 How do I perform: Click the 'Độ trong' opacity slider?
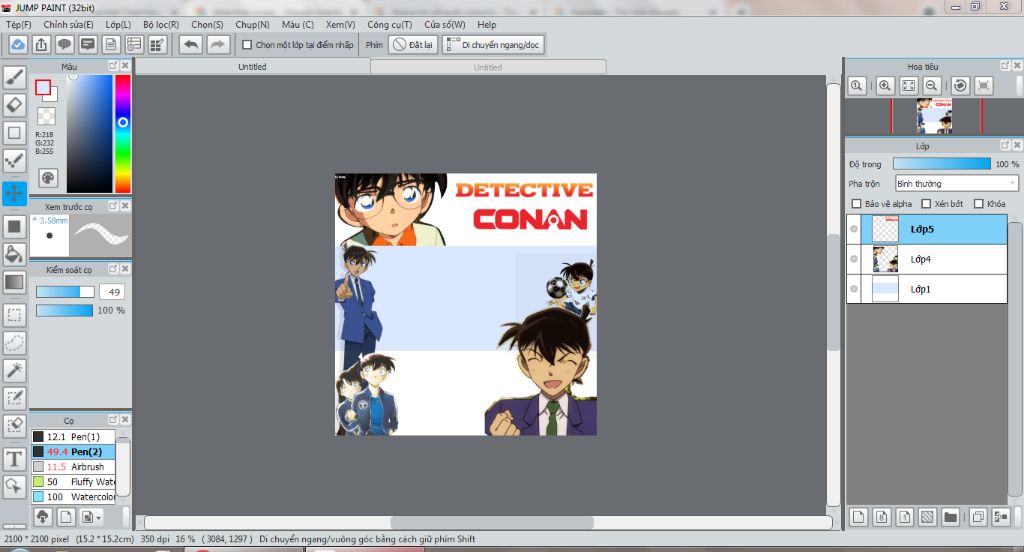942,164
